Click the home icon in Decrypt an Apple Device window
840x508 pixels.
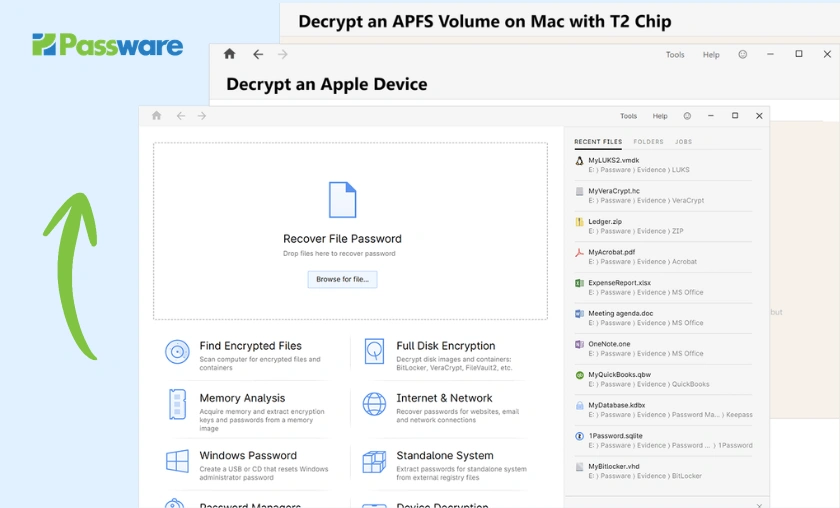point(229,54)
